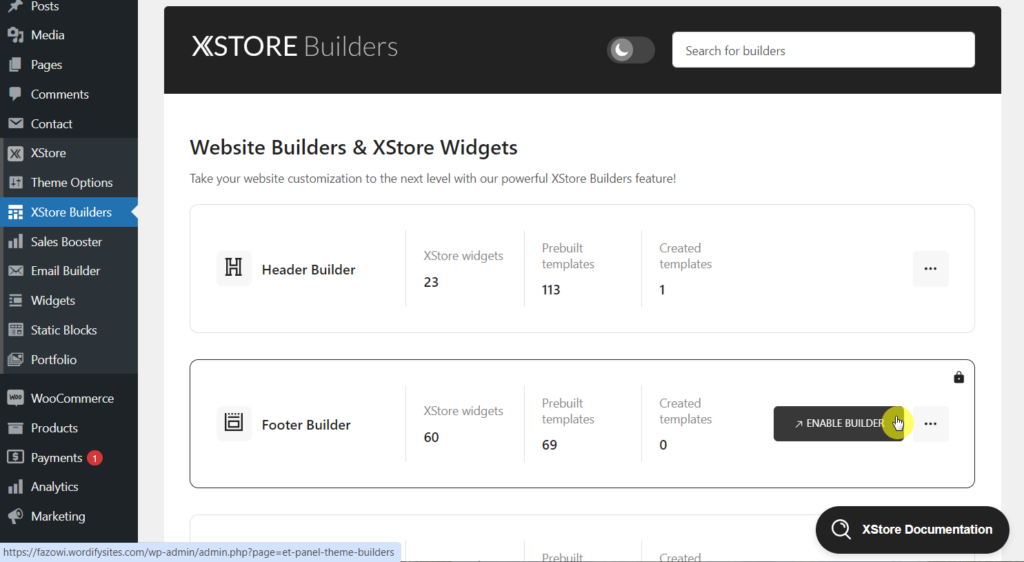The height and width of the screenshot is (562, 1024).
Task: Click the Products box icon
Action: pos(15,428)
